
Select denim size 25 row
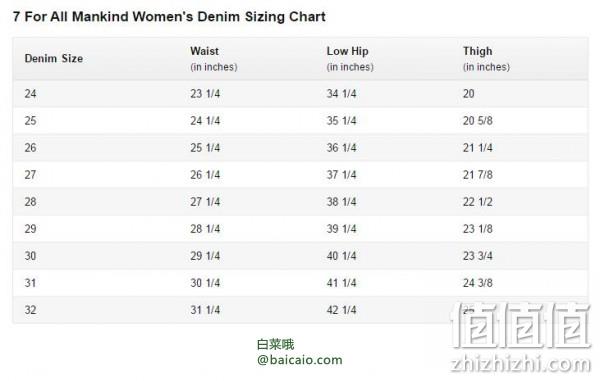pyautogui.click(x=300, y=121)
